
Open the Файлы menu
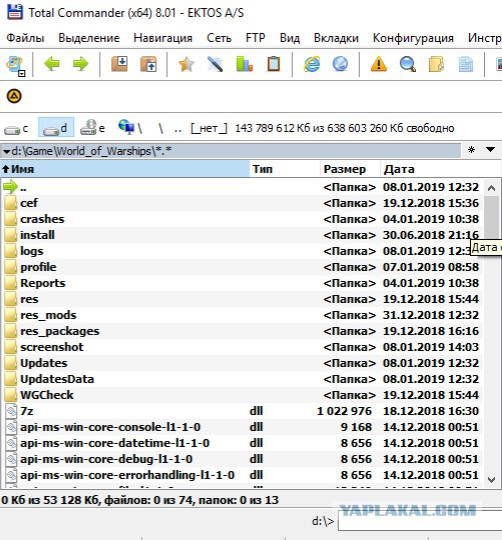[25, 38]
